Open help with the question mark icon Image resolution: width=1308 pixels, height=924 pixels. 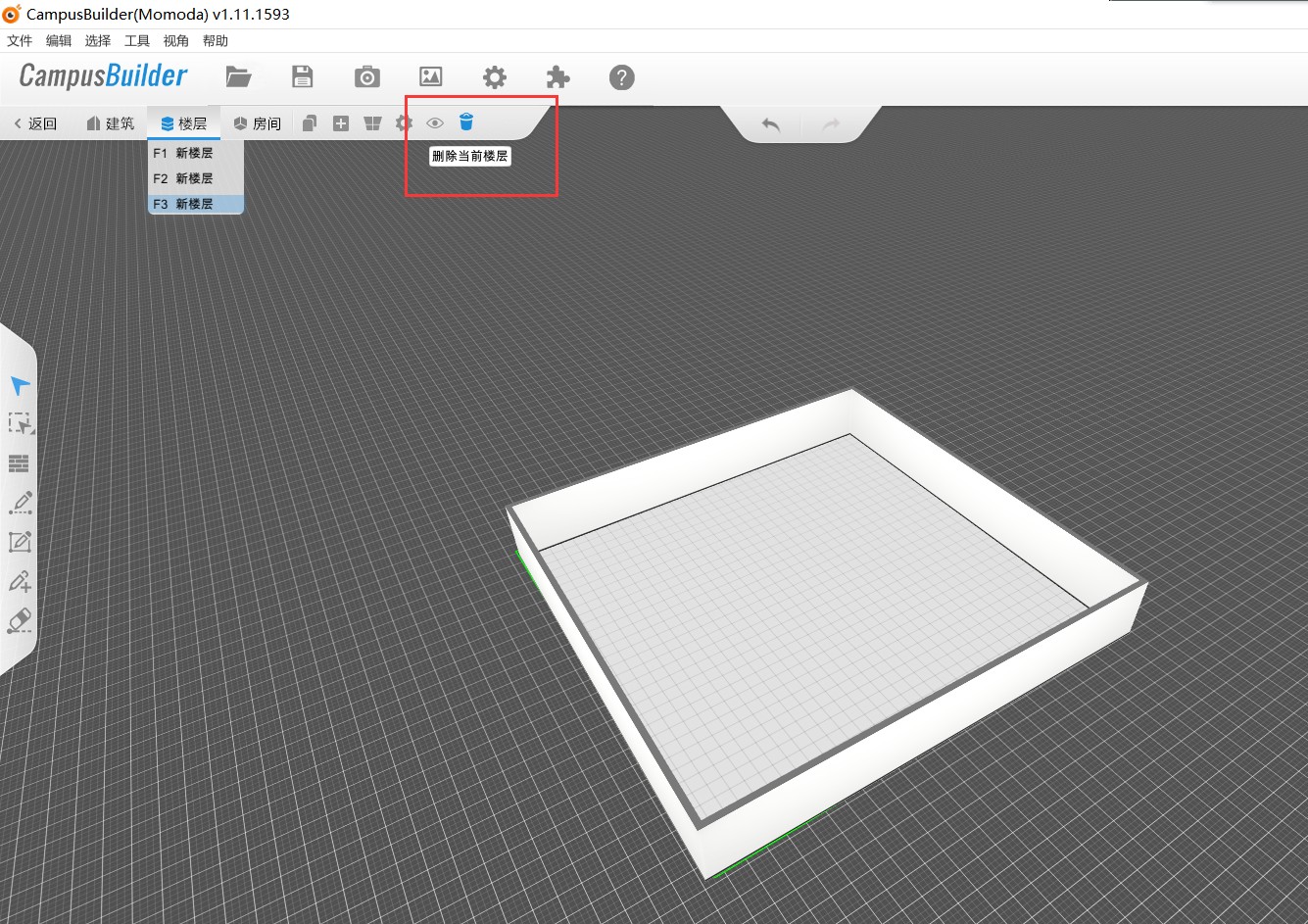[622, 76]
